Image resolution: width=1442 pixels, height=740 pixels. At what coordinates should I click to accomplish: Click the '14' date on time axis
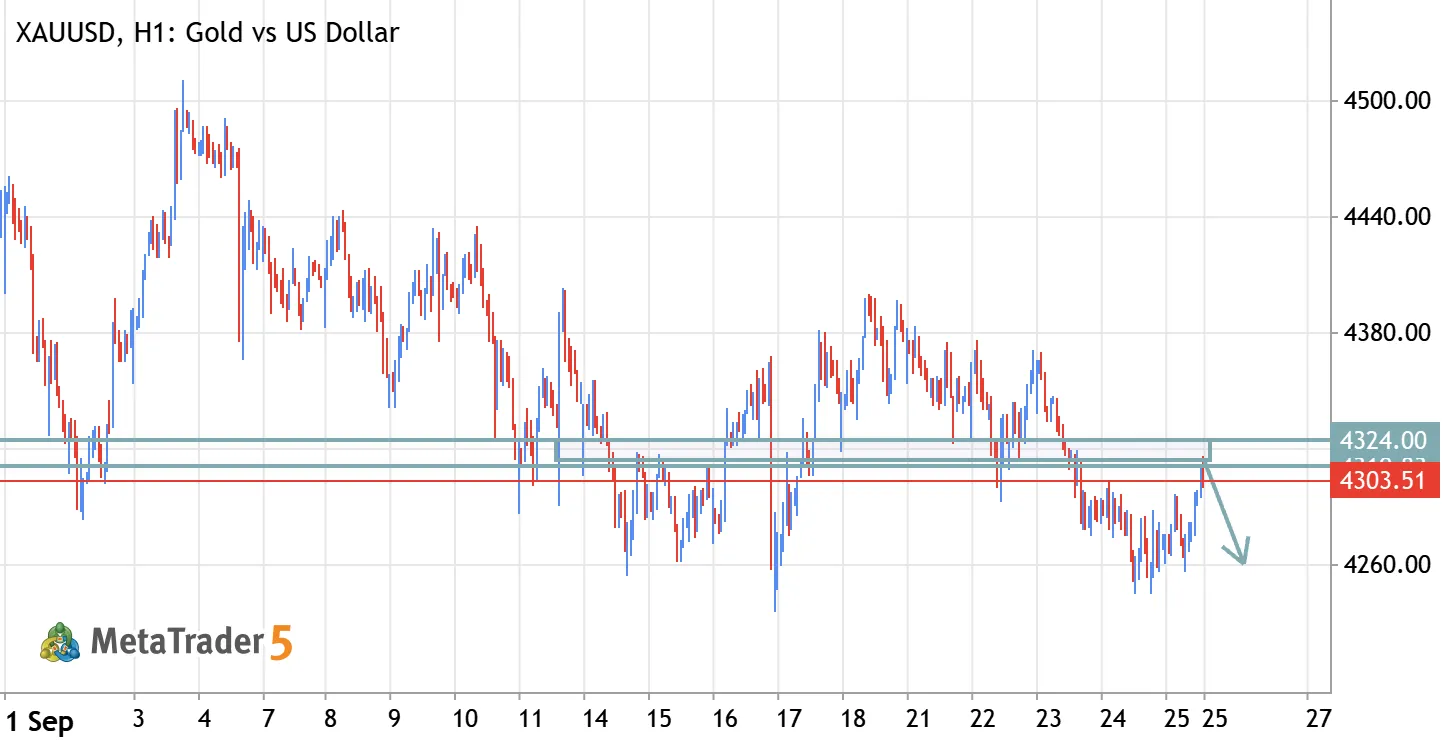coord(593,718)
